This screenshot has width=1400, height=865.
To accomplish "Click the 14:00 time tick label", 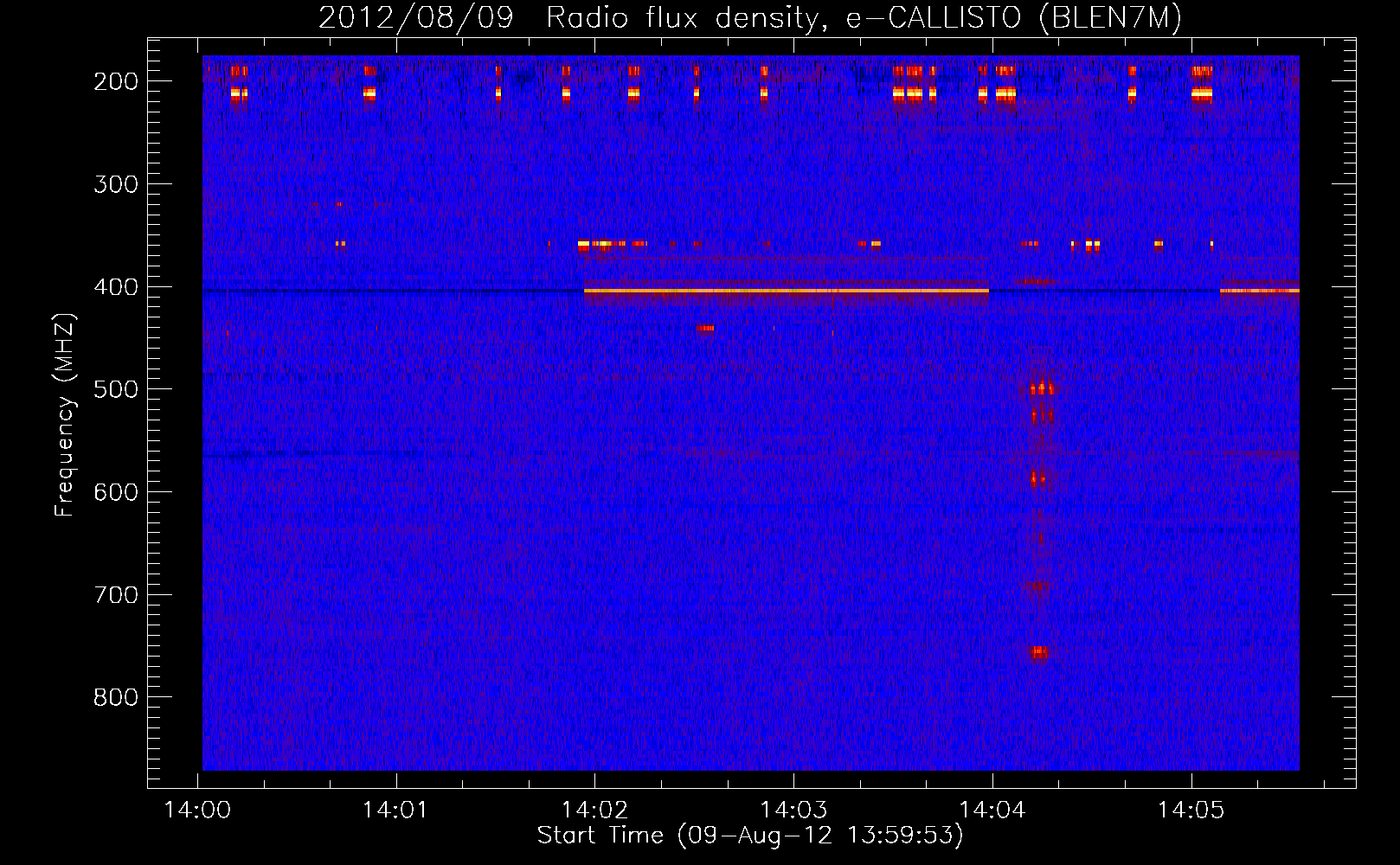I will point(197,810).
